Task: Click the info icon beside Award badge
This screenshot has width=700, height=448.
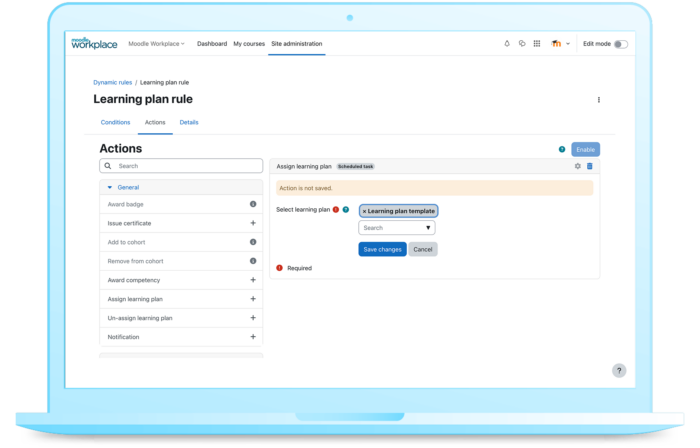Action: click(x=253, y=204)
